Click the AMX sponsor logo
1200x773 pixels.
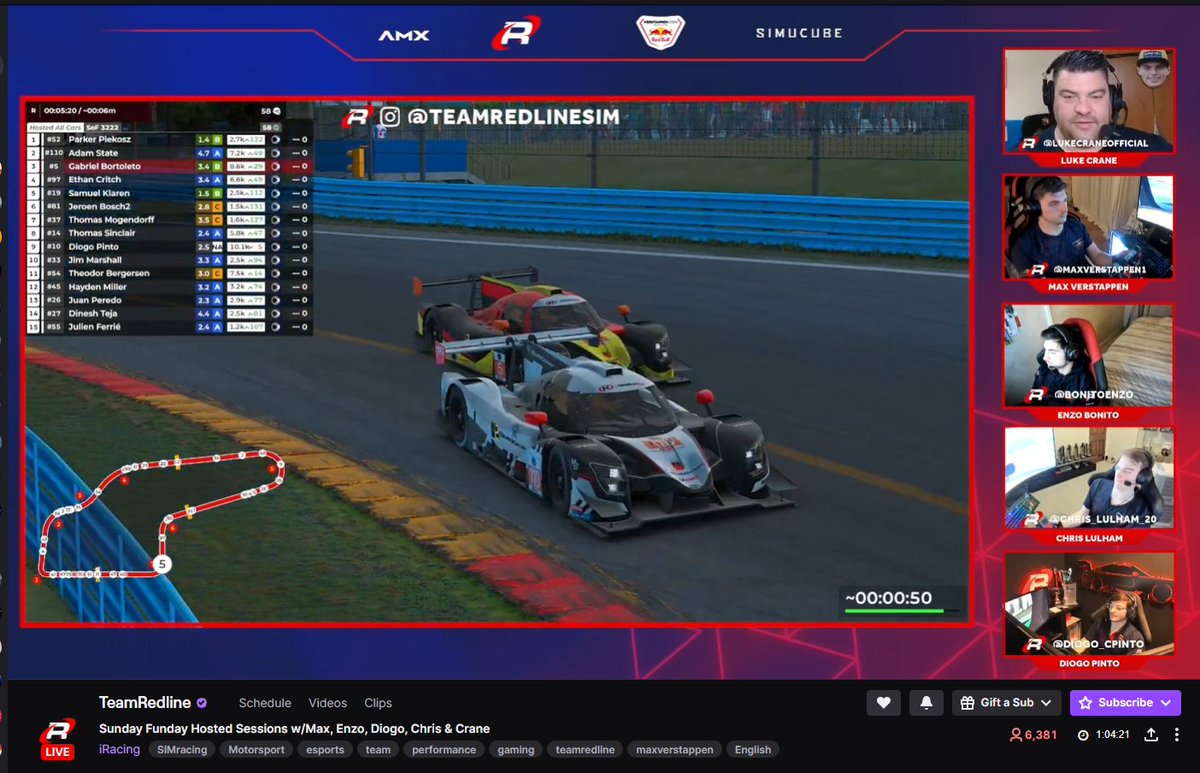(x=404, y=35)
